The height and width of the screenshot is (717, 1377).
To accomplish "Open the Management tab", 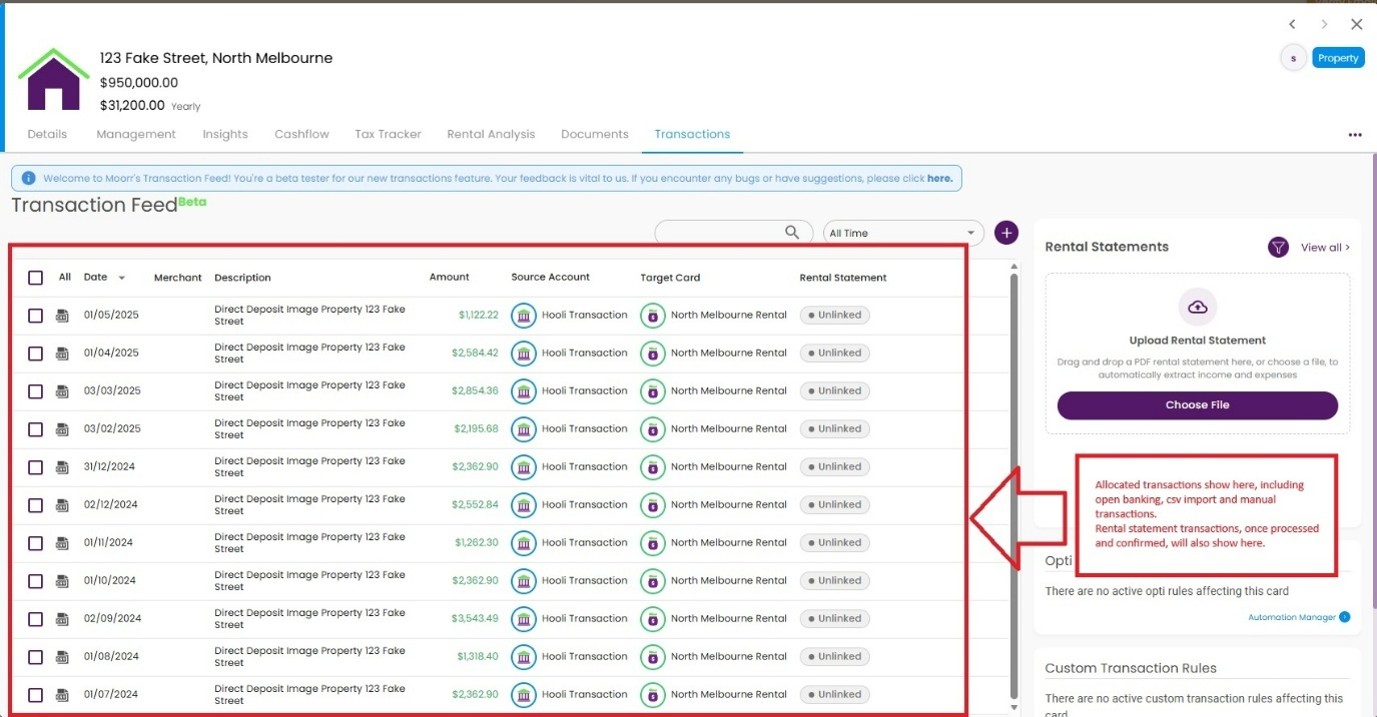I will coord(136,134).
